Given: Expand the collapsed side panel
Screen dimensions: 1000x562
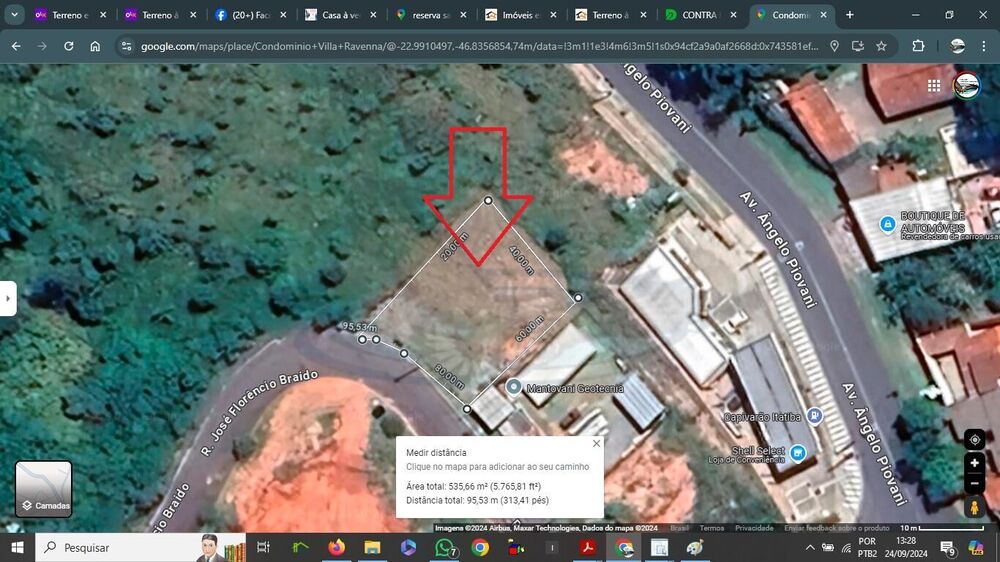Looking at the screenshot, I should 8,298.
